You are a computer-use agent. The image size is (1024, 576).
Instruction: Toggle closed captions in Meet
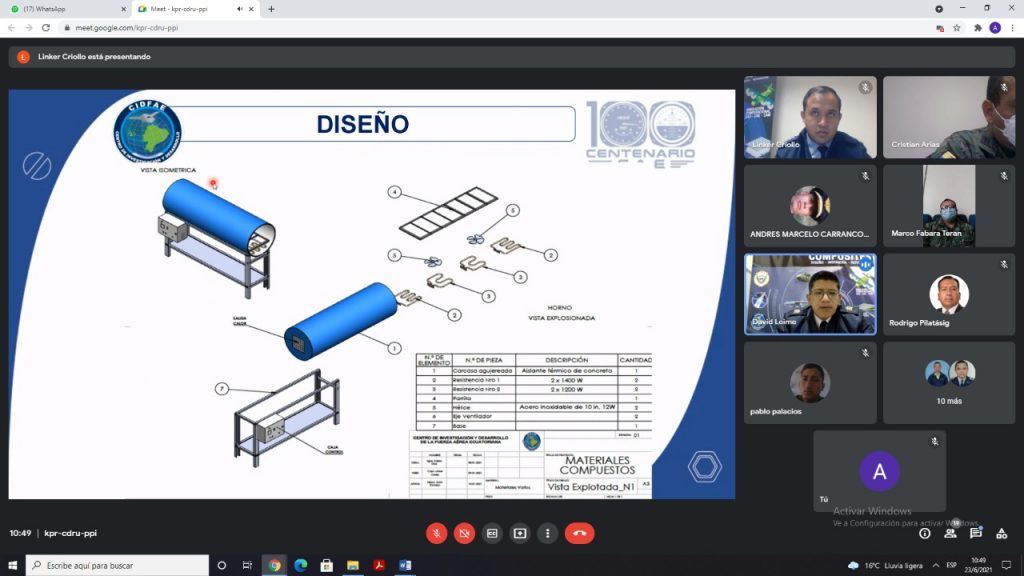point(492,534)
